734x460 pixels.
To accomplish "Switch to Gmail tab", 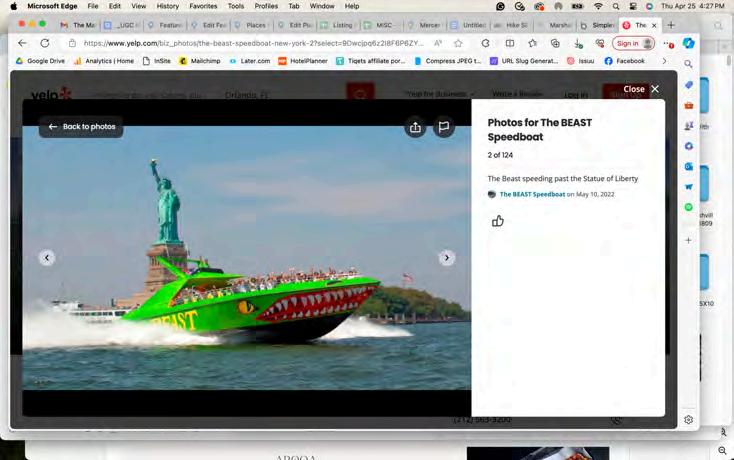I will (x=77, y=25).
